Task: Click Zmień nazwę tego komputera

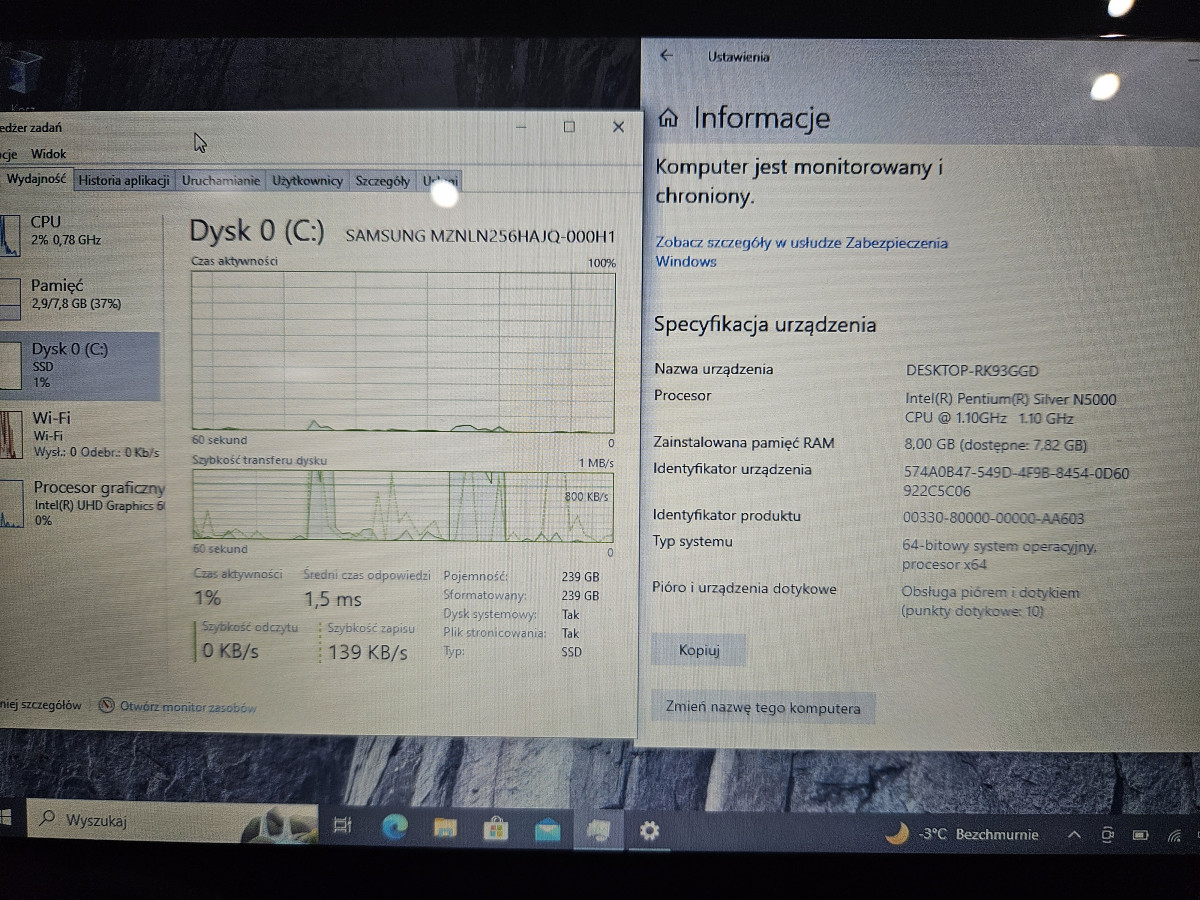Action: point(763,708)
